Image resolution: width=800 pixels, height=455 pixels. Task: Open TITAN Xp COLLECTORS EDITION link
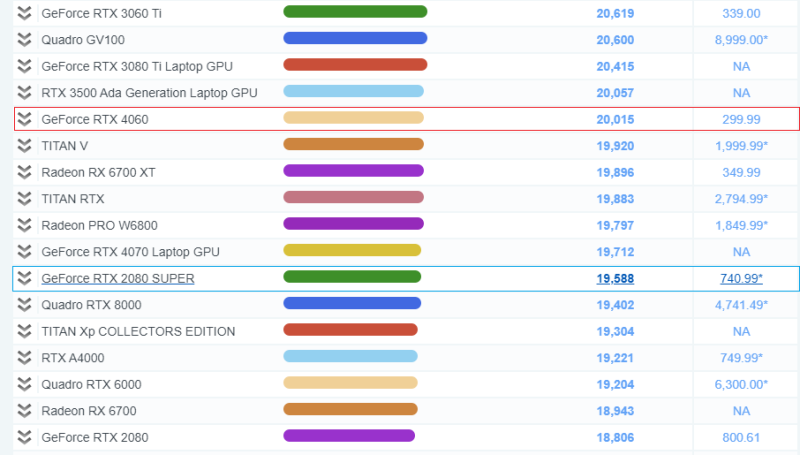(x=138, y=332)
